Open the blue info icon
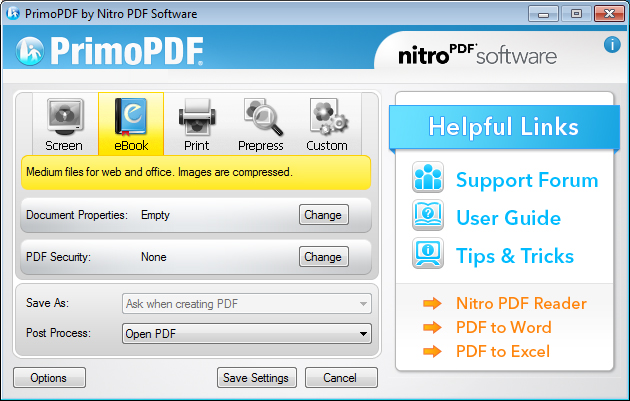The height and width of the screenshot is (401, 630). click(x=612, y=44)
